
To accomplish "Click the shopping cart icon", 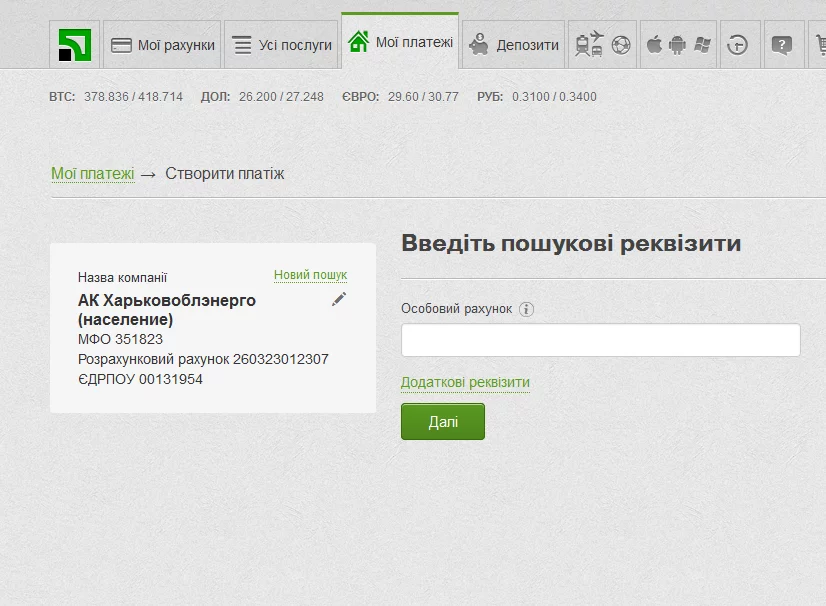I will click(821, 45).
